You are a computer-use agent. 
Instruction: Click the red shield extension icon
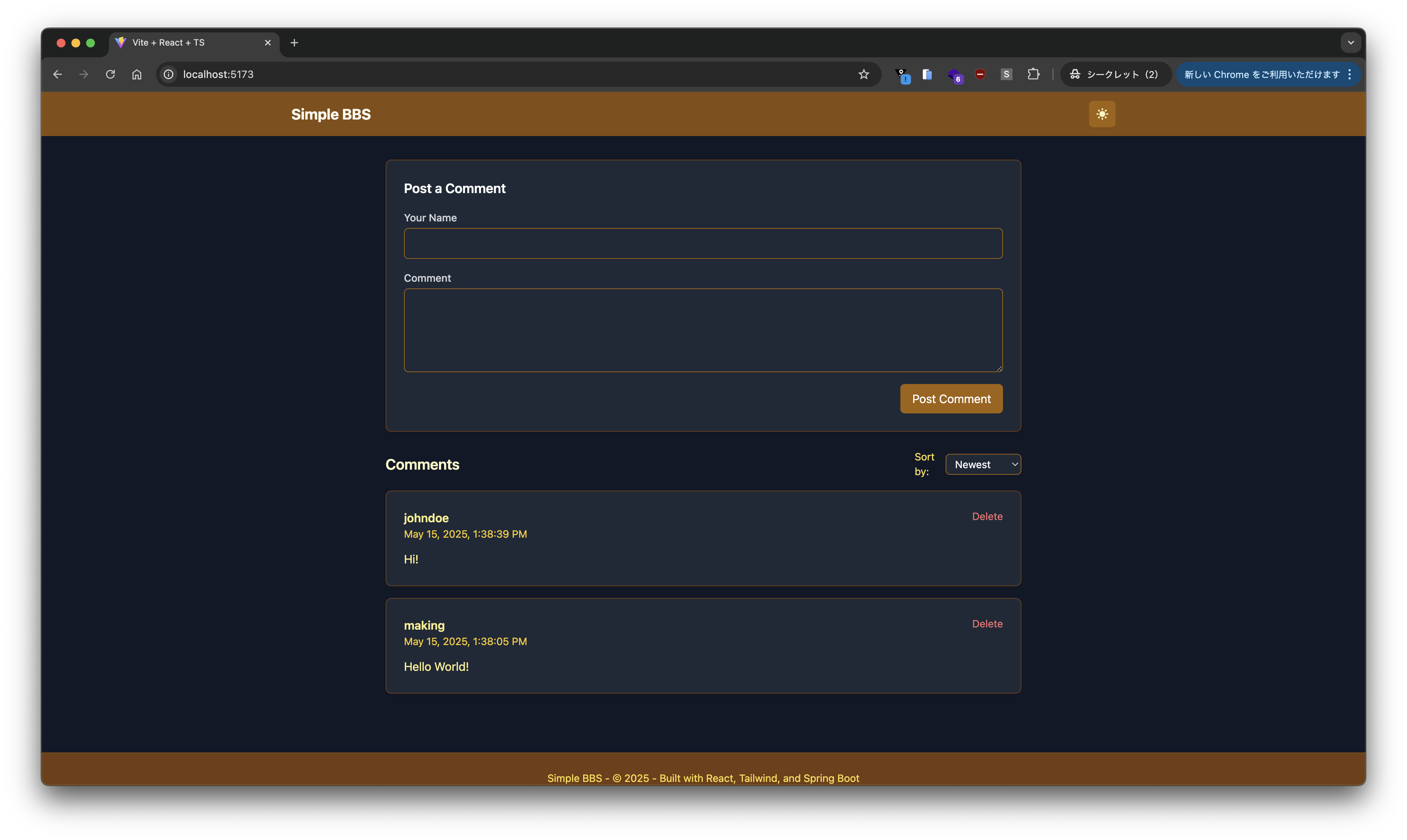point(979,74)
